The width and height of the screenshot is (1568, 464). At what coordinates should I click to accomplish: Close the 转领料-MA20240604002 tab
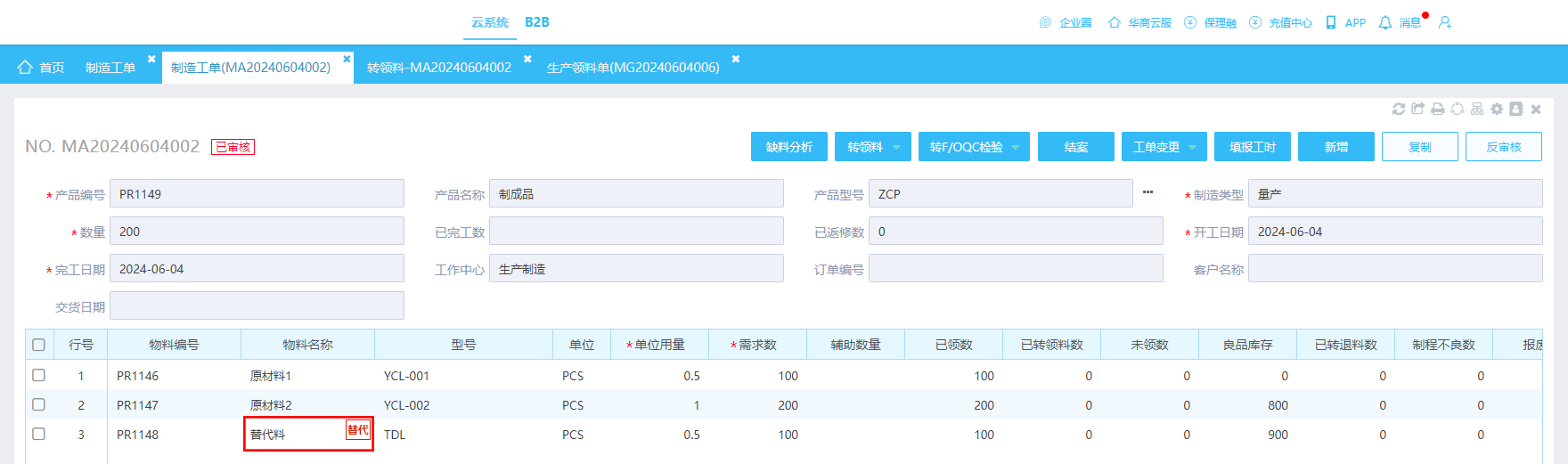point(527,59)
